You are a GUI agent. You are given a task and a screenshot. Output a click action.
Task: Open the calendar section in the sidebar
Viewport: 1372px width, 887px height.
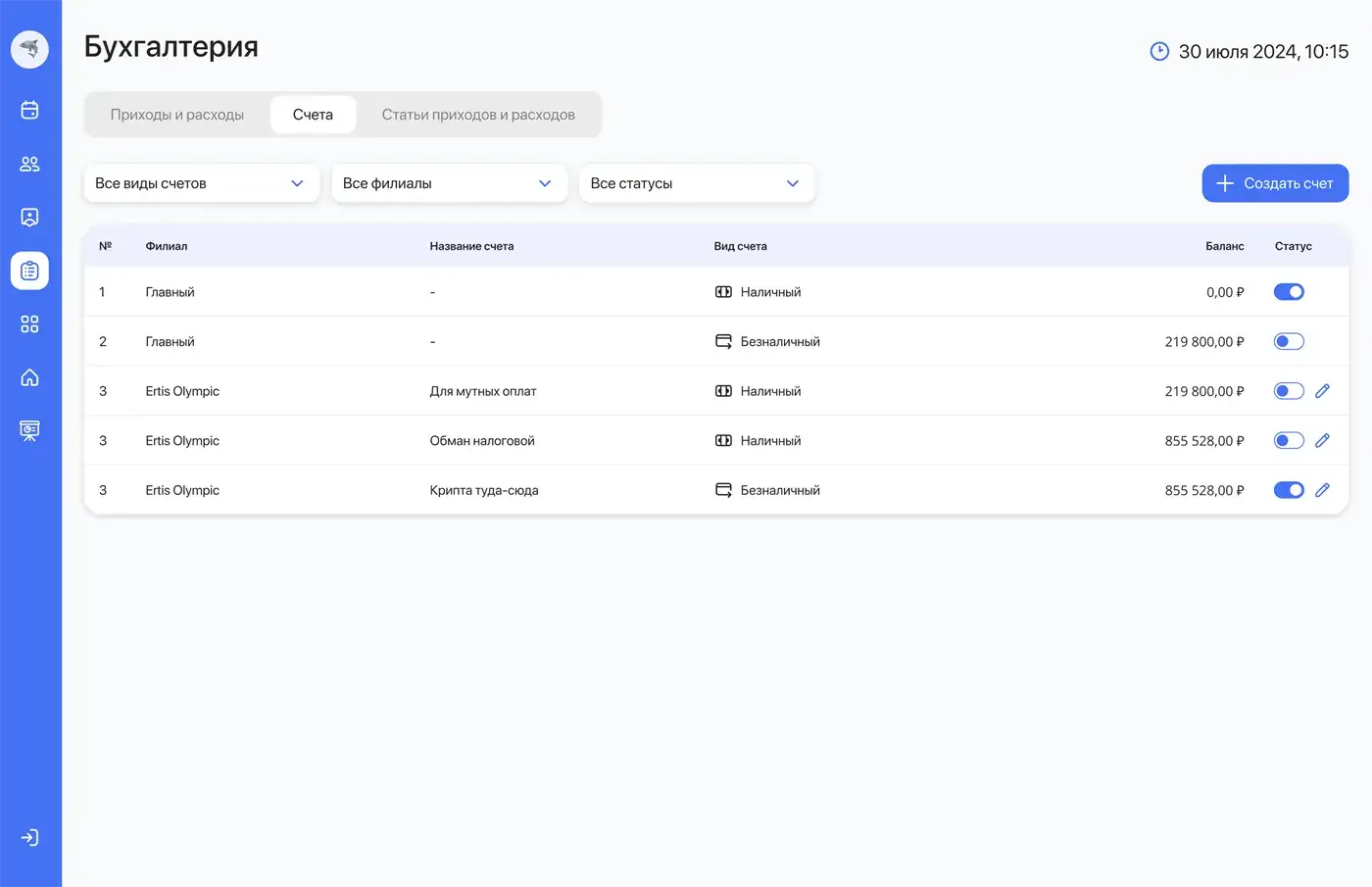[x=28, y=111]
